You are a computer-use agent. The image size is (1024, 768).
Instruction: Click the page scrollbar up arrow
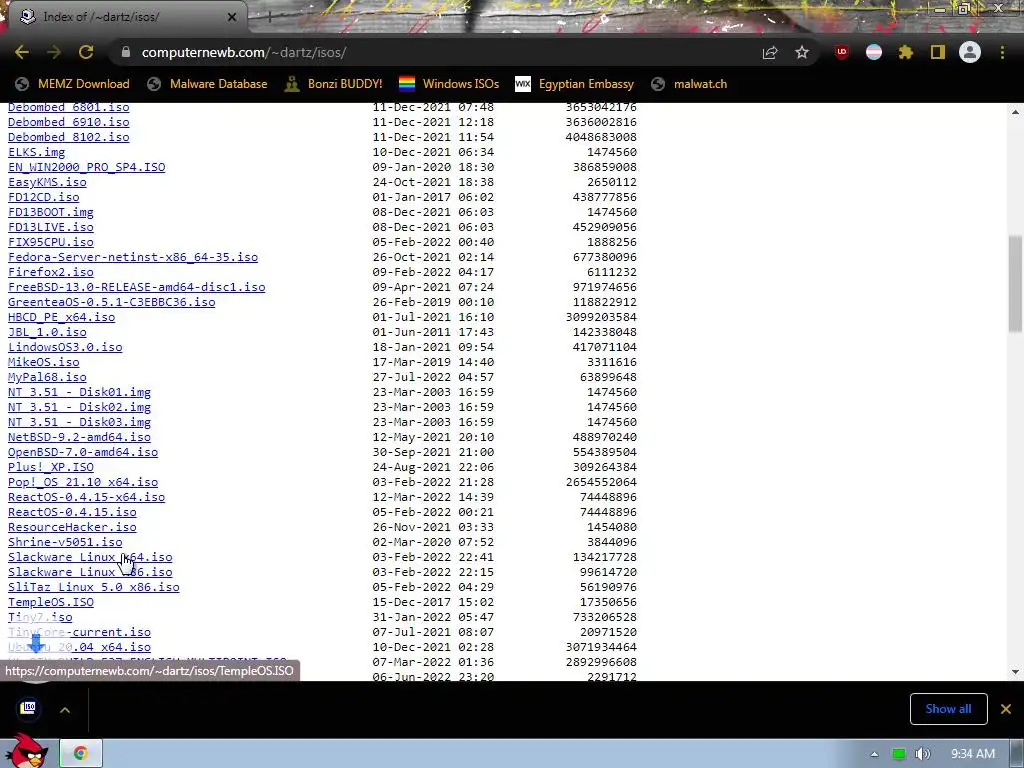click(1015, 112)
